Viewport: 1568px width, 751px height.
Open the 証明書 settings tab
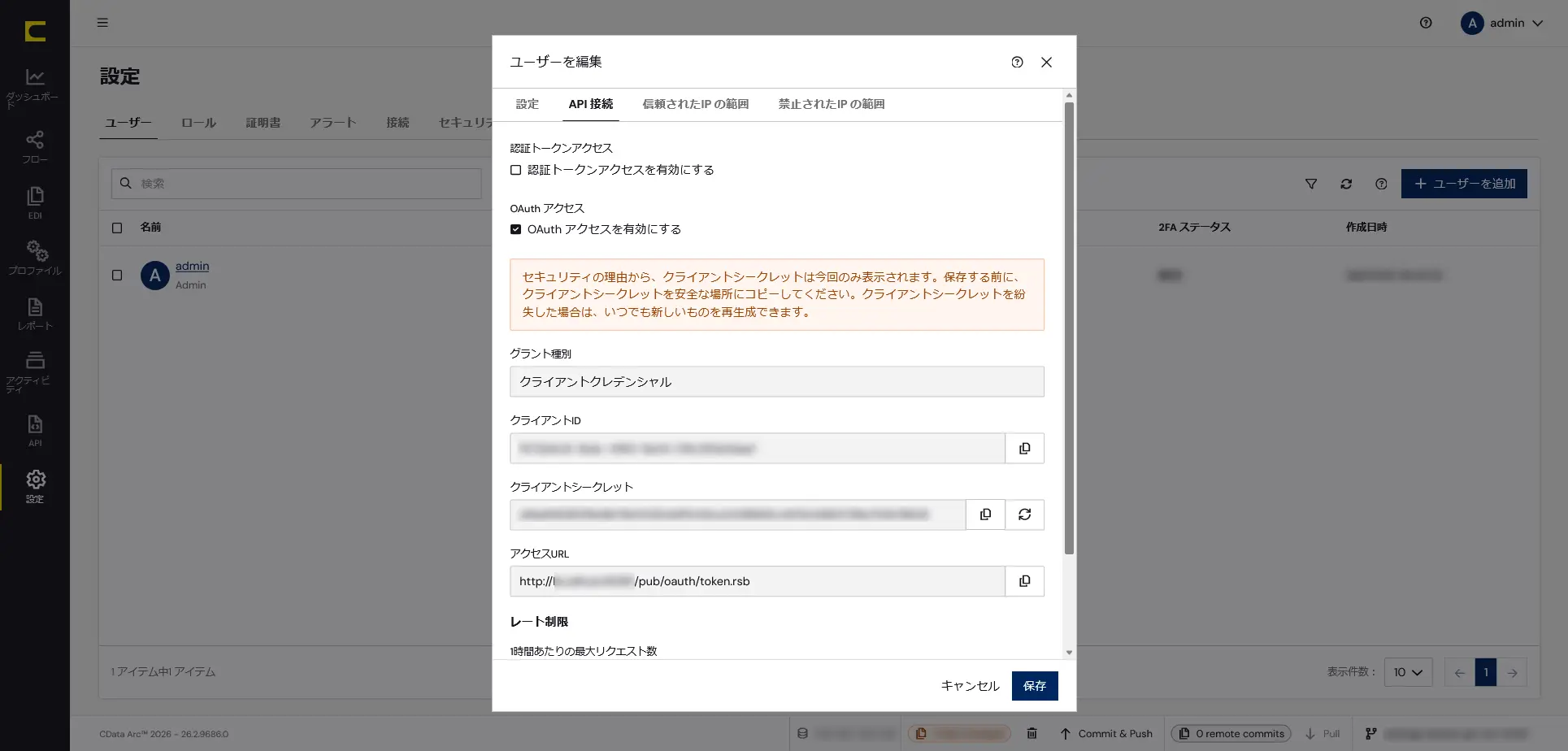coord(263,123)
